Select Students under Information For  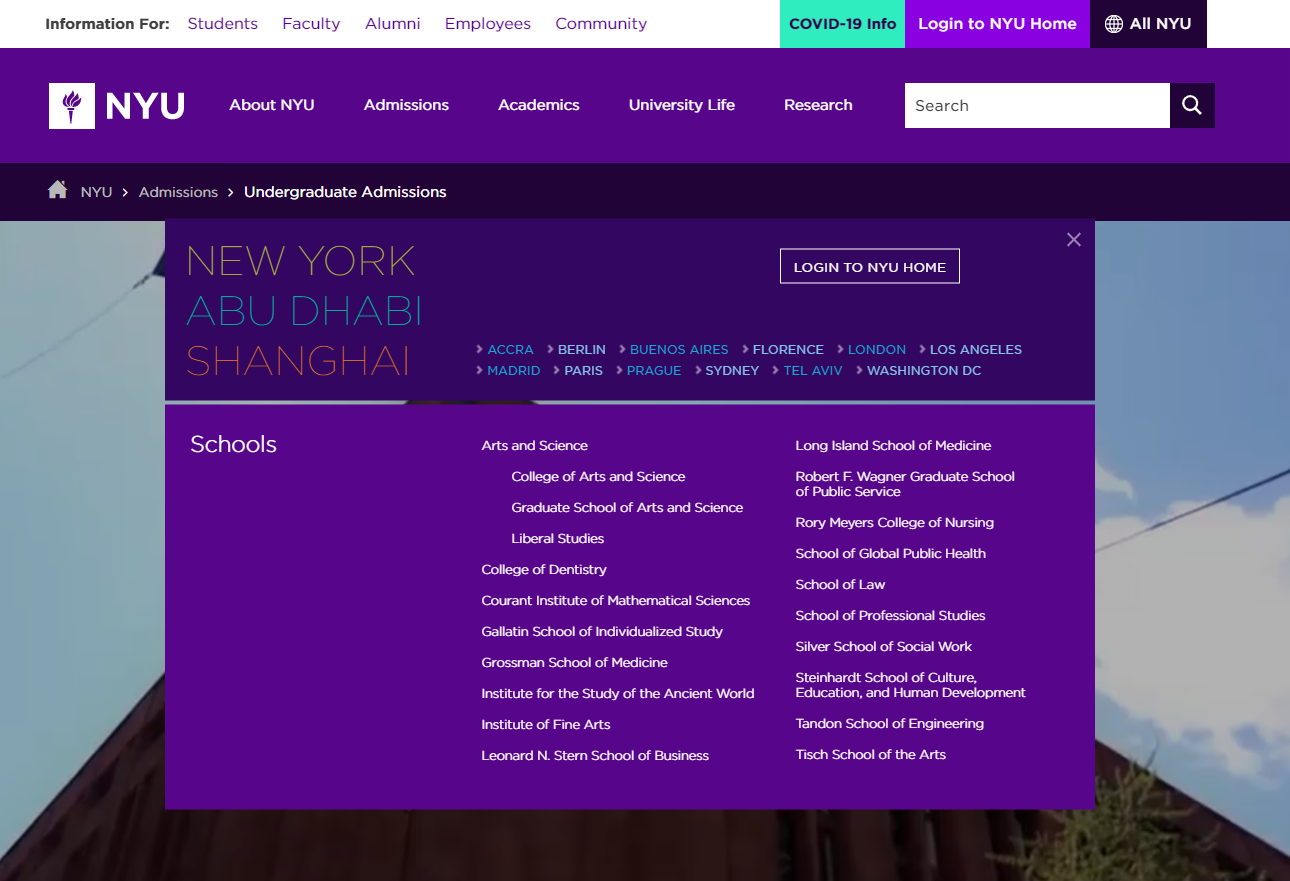223,24
